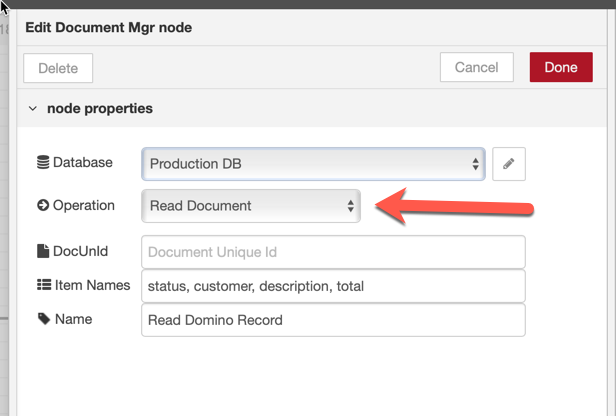This screenshot has width=616, height=416.
Task: Click the Delete button
Action: [58, 68]
